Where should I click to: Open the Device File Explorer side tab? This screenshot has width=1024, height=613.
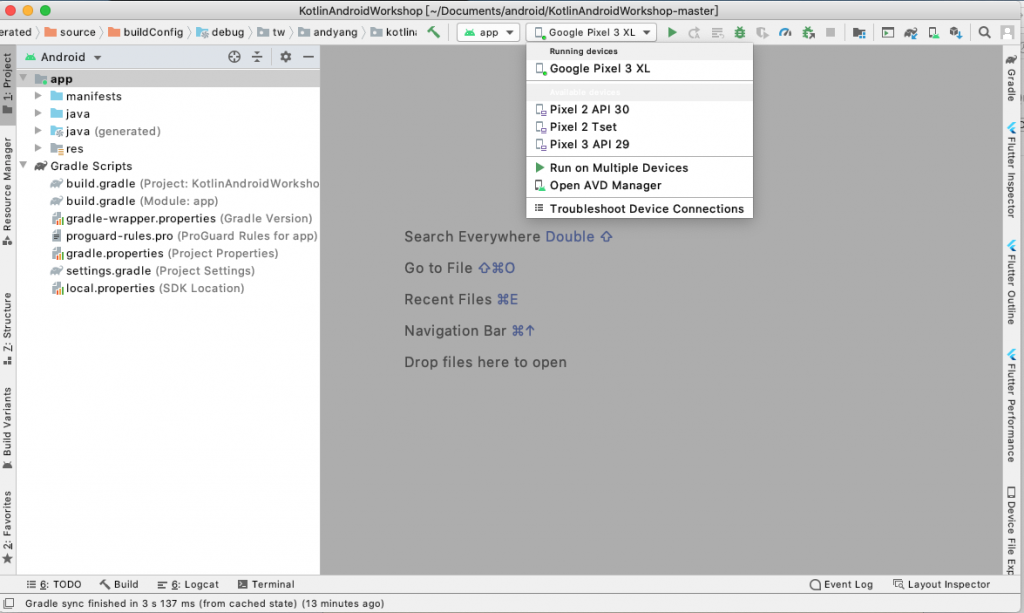pos(1011,531)
